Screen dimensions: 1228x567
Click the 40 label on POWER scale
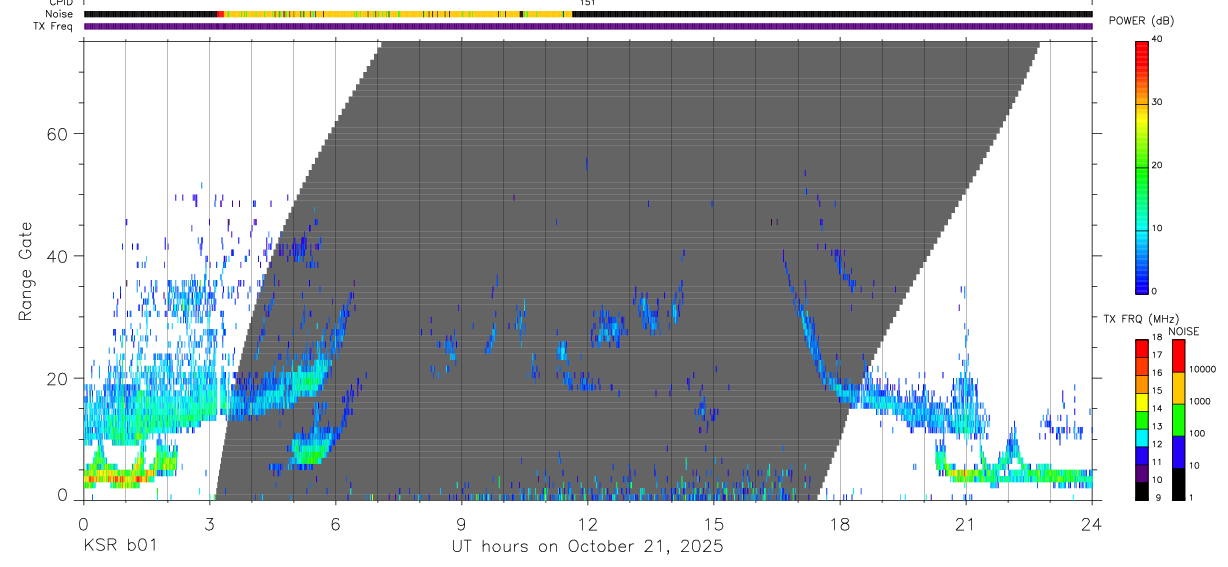(1156, 40)
